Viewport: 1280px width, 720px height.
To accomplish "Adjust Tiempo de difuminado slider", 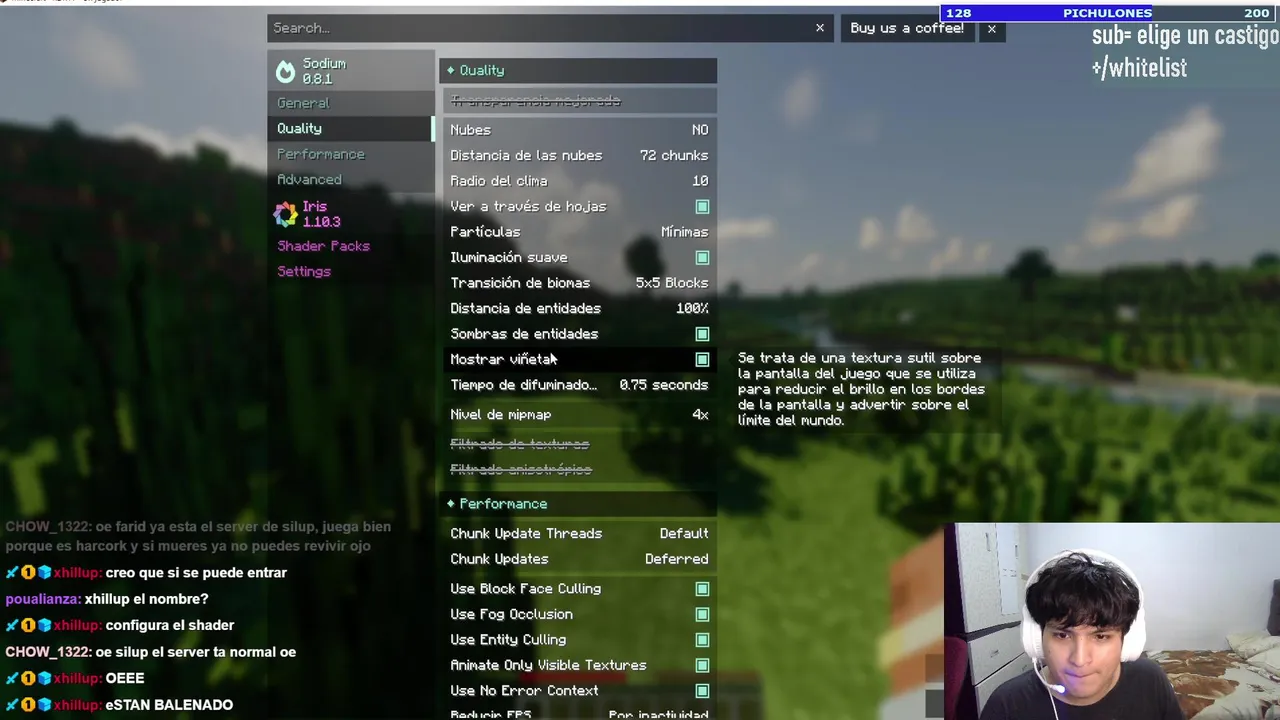I will tap(578, 385).
